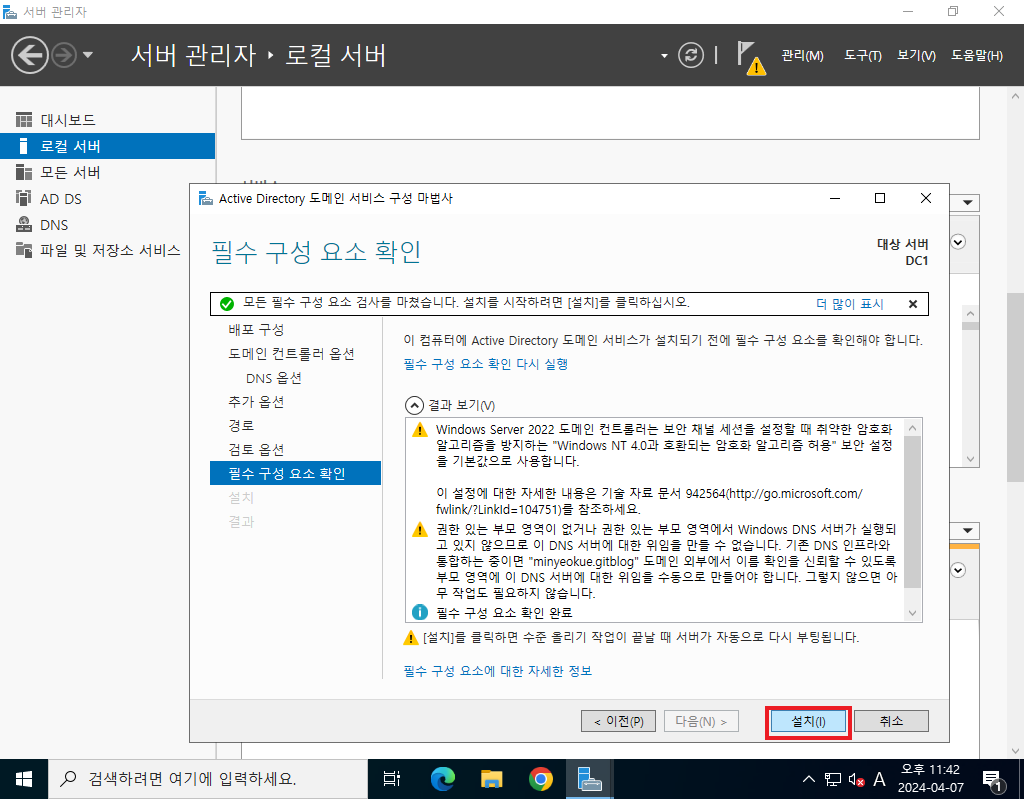Click the AD DS sidebar icon
This screenshot has height=799, width=1024.
coord(24,198)
